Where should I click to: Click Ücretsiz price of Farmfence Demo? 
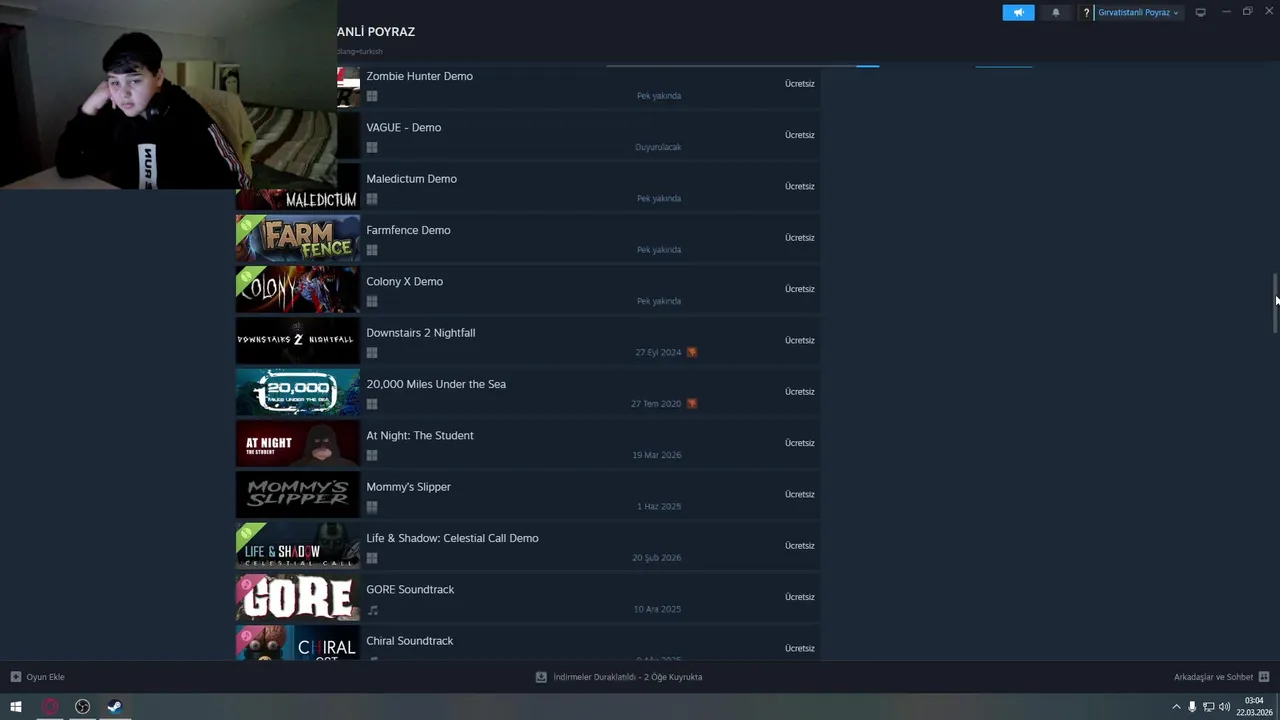(x=800, y=238)
